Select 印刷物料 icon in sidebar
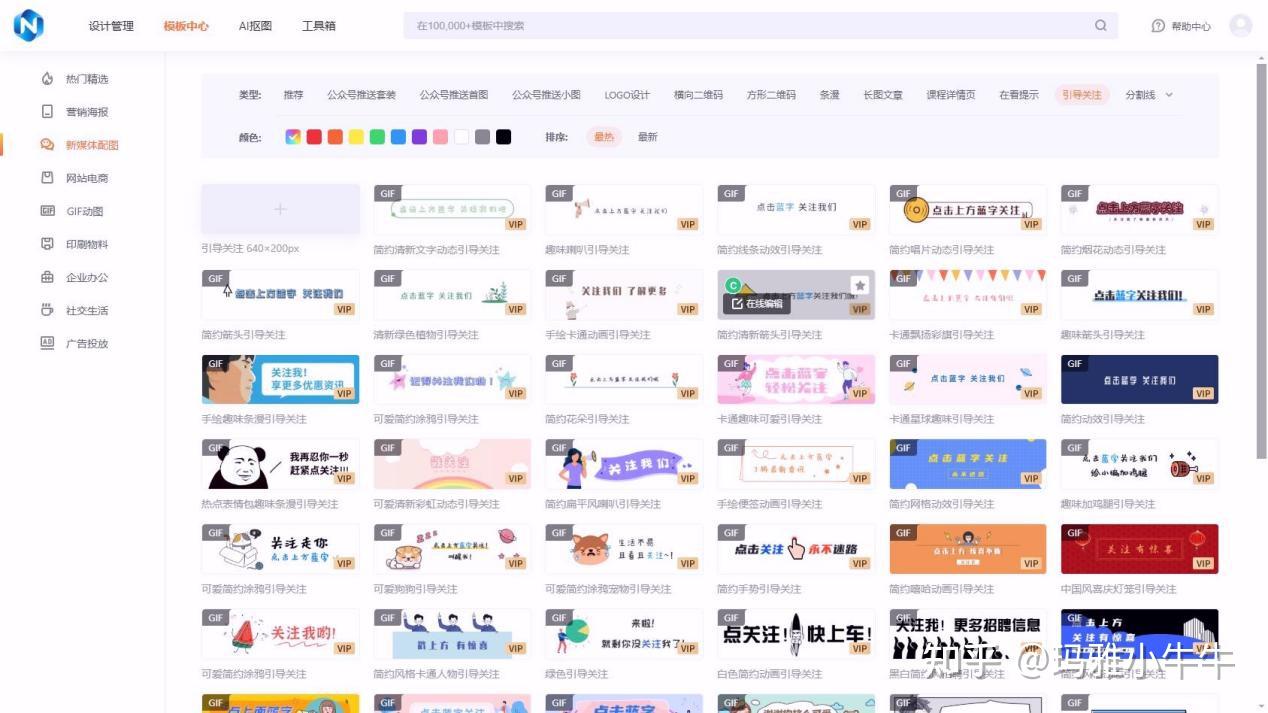1268x713 pixels. [47, 244]
